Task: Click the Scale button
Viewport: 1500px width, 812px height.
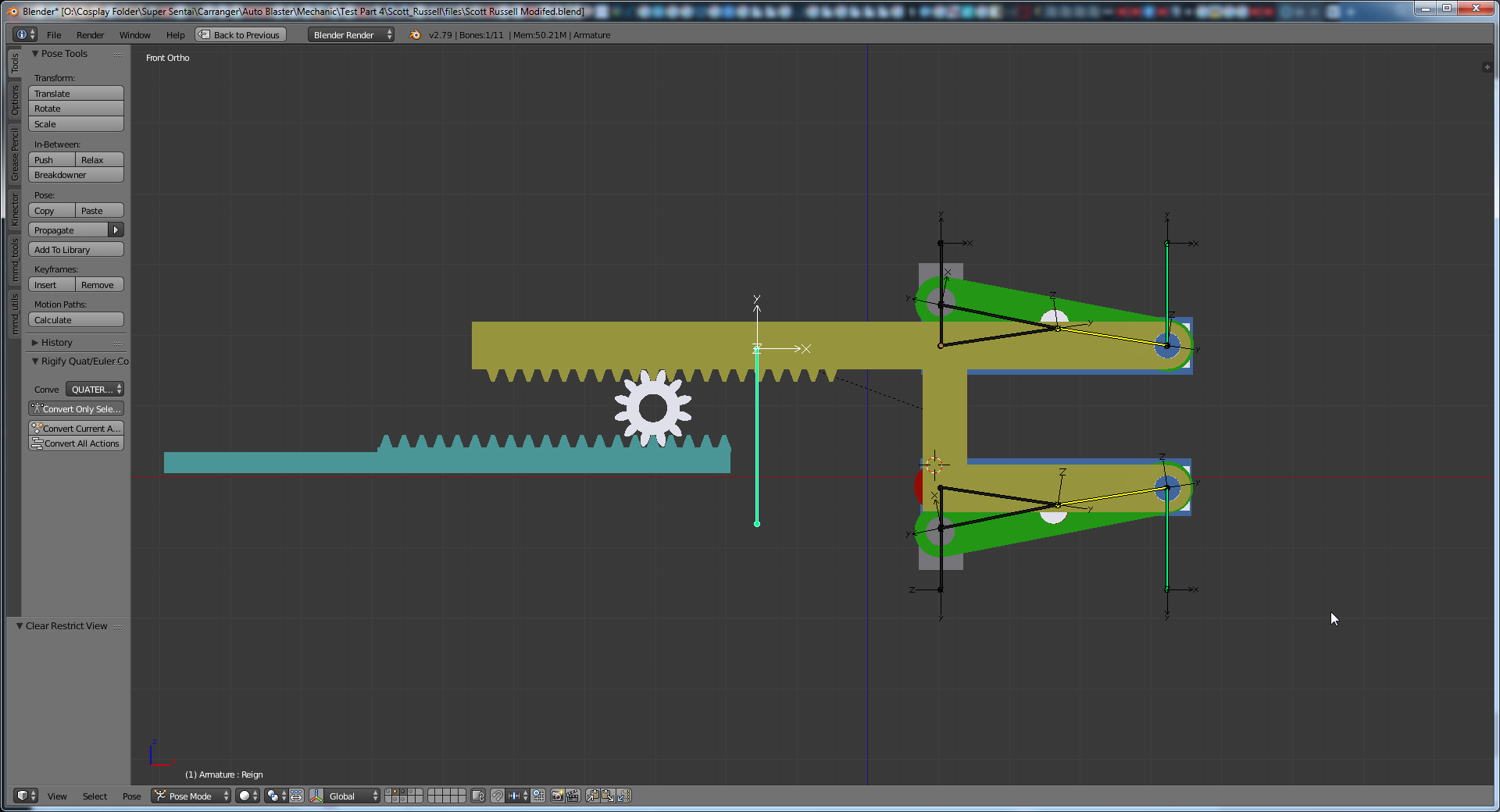Action: (x=76, y=124)
